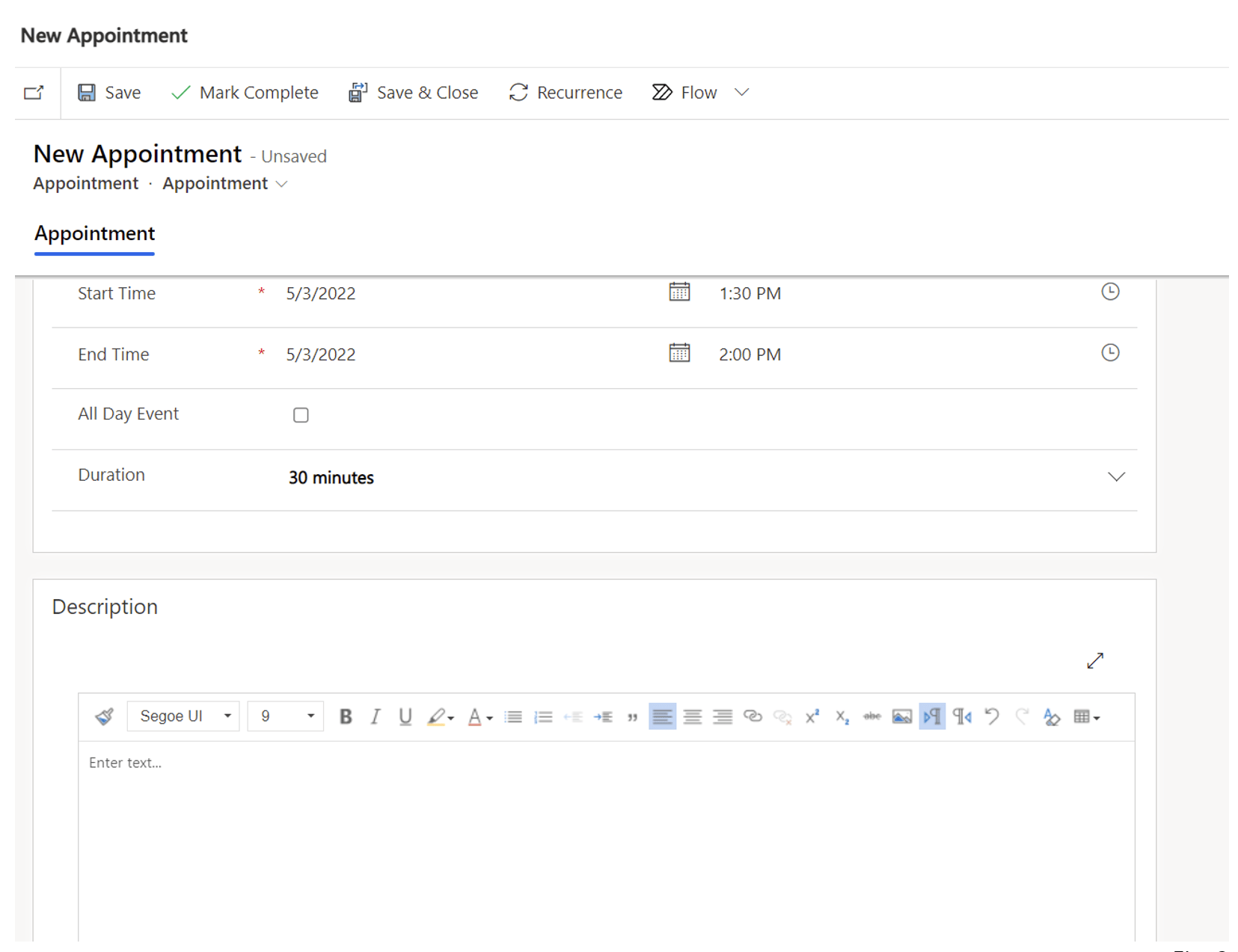The image size is (1238, 952).
Task: Insert an image in the description
Action: [x=901, y=716]
